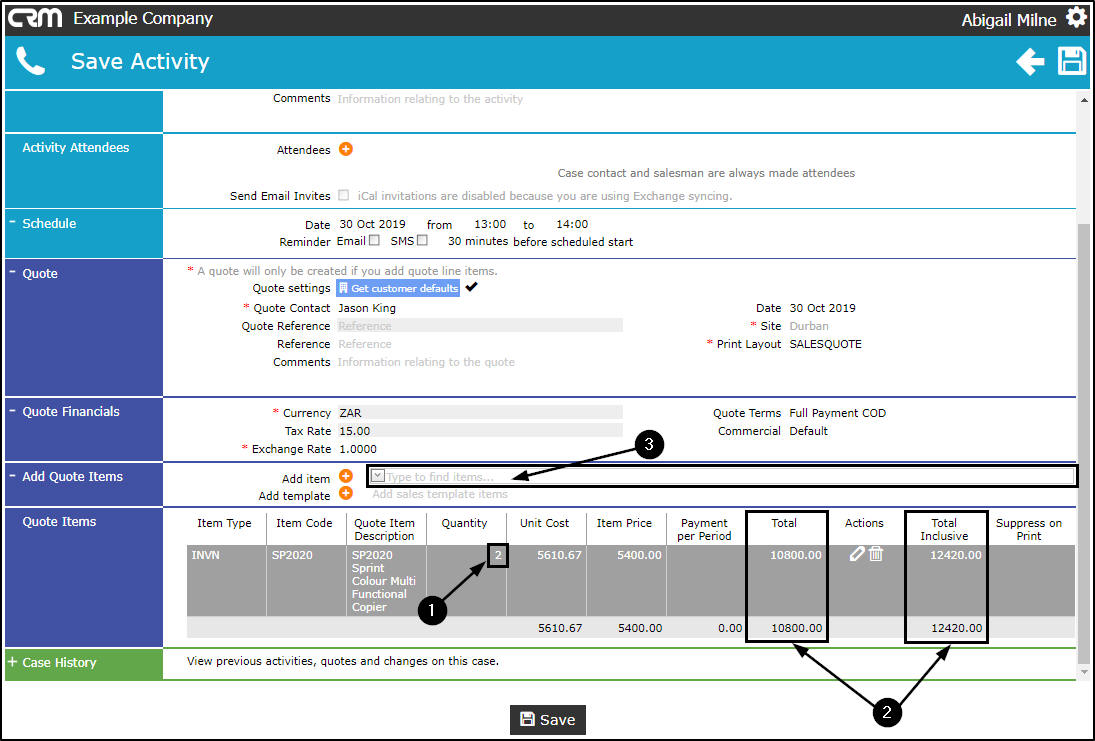Click the checkmark beside Get customer defaults
The image size is (1095, 741).
[471, 287]
